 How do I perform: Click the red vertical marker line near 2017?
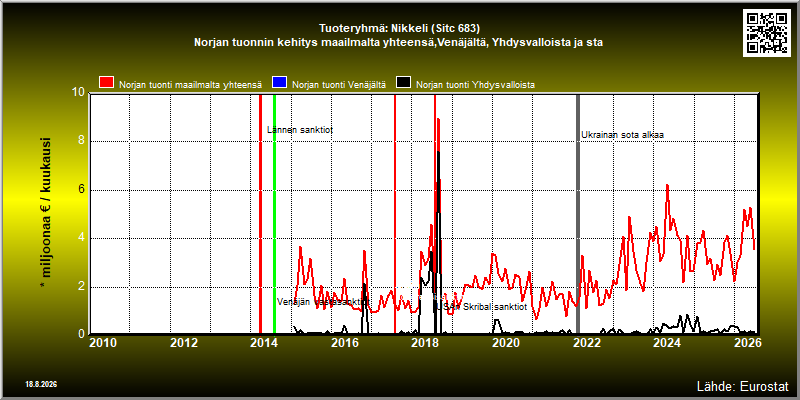(395, 214)
